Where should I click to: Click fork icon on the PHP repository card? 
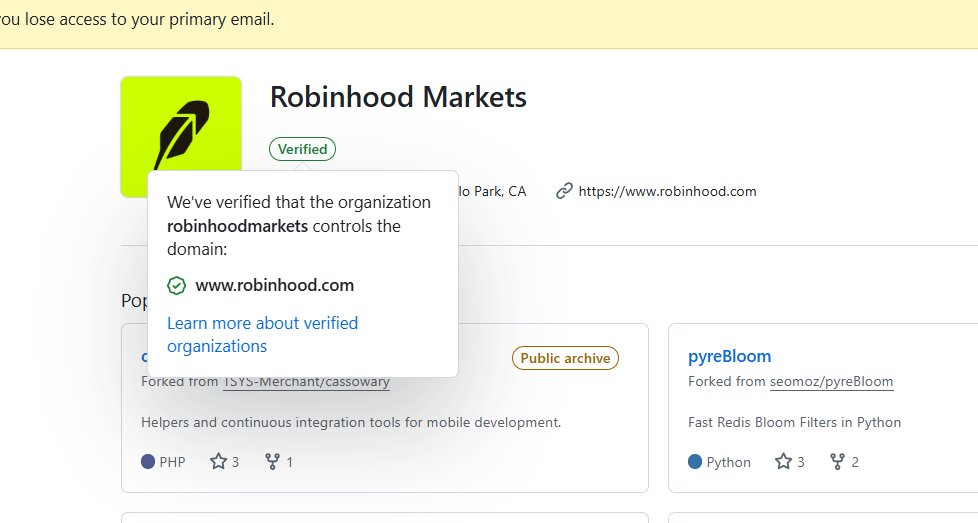click(x=273, y=461)
